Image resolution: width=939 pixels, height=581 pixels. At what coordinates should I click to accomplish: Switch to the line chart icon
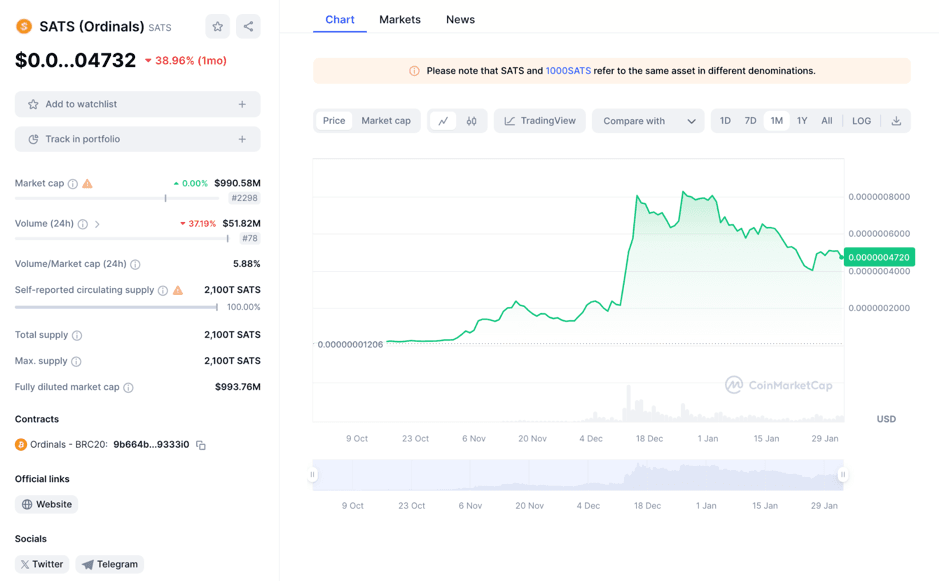click(x=443, y=121)
